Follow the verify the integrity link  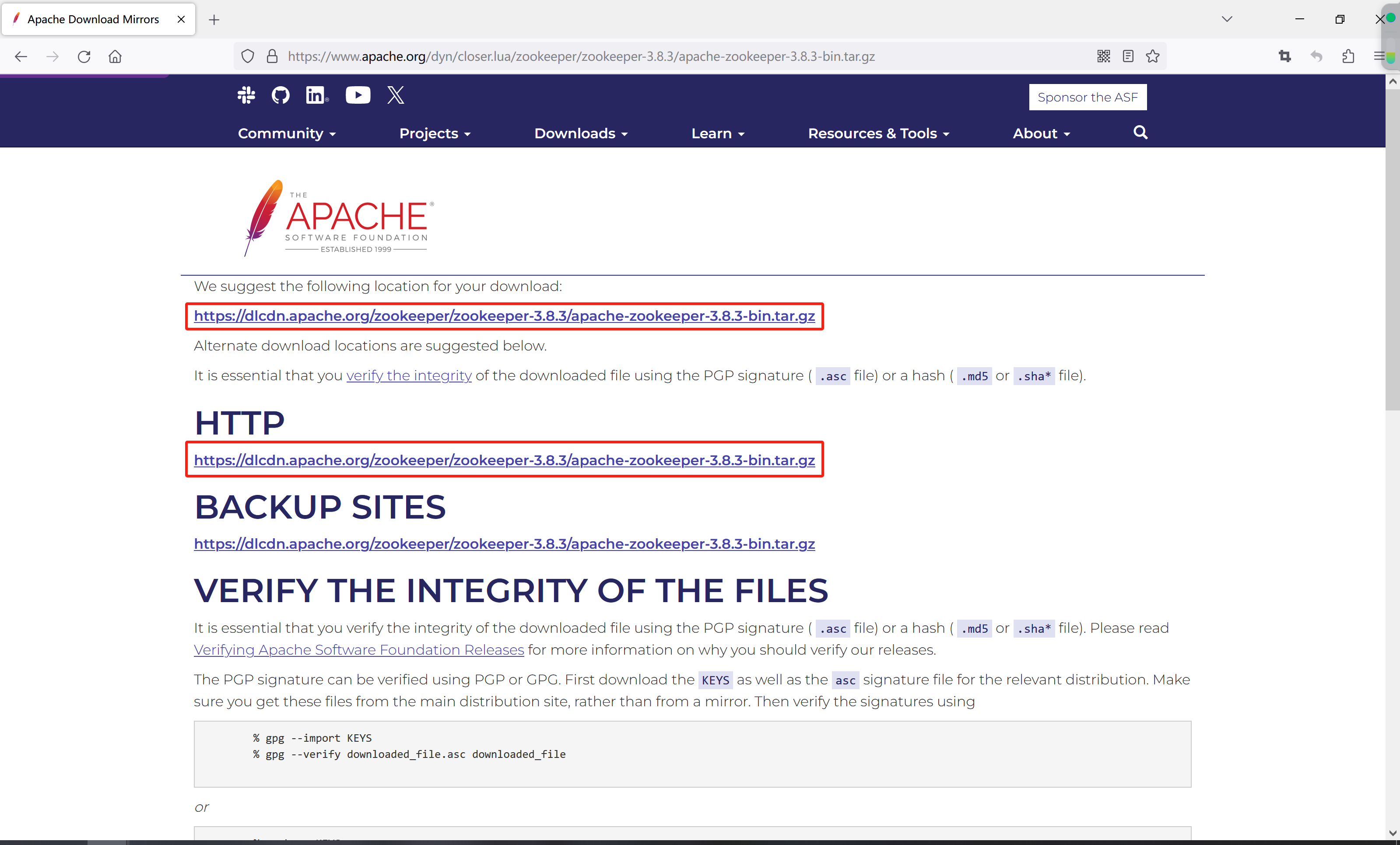408,375
